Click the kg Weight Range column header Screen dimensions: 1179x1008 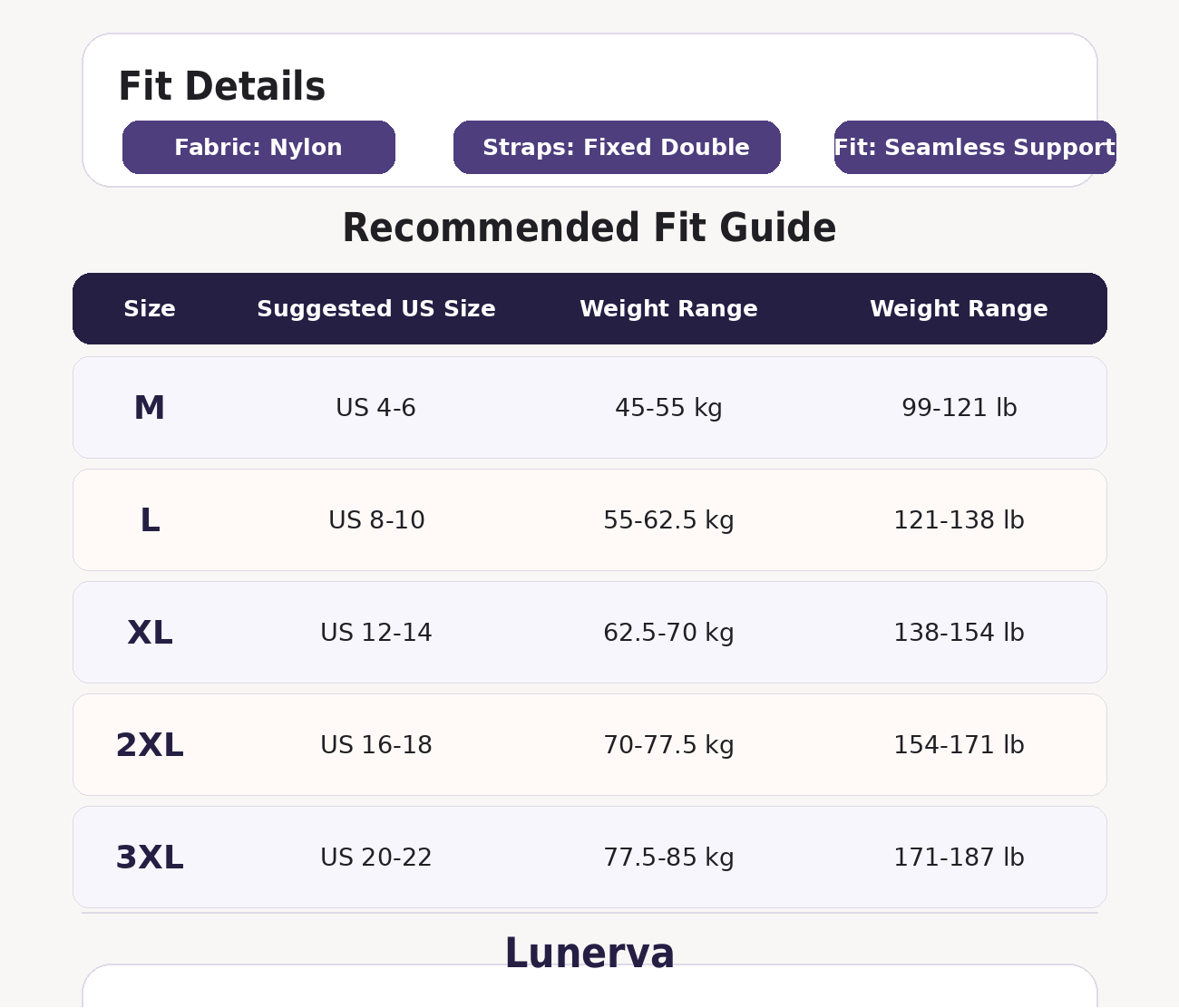point(668,309)
